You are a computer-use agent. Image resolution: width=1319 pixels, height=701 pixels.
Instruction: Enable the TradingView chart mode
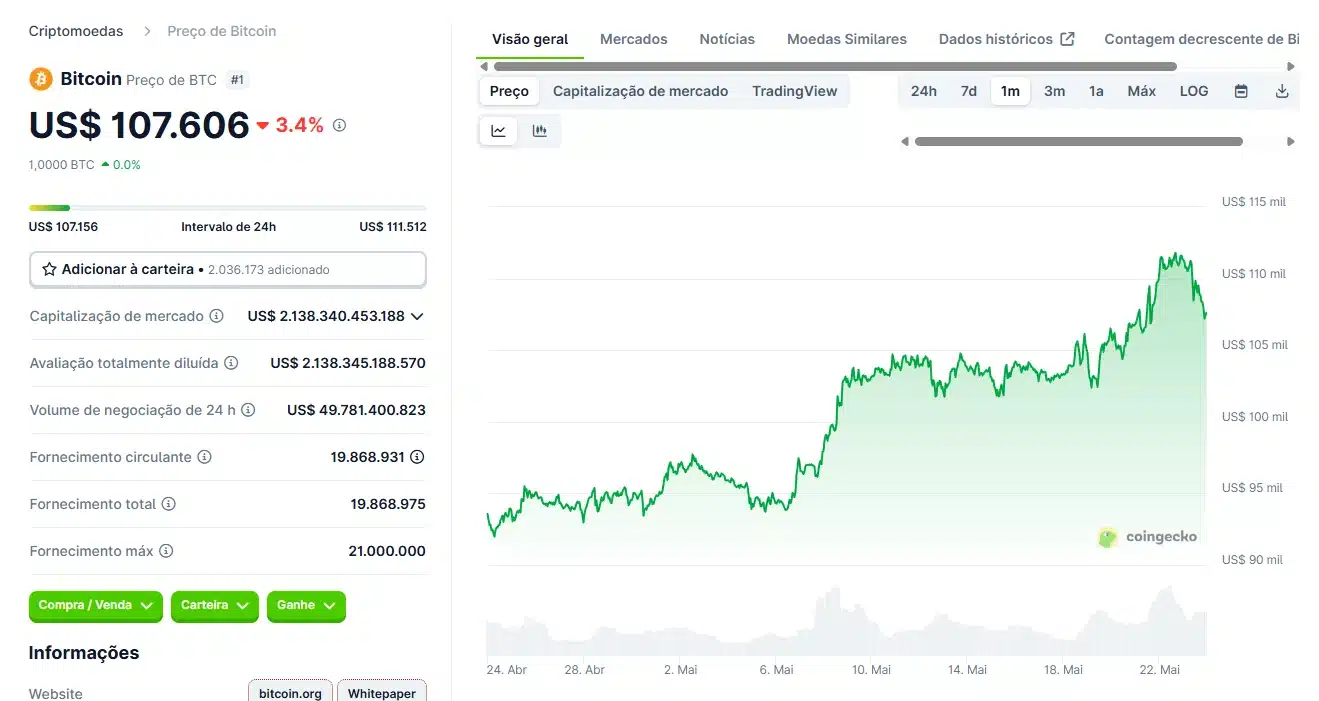794,90
